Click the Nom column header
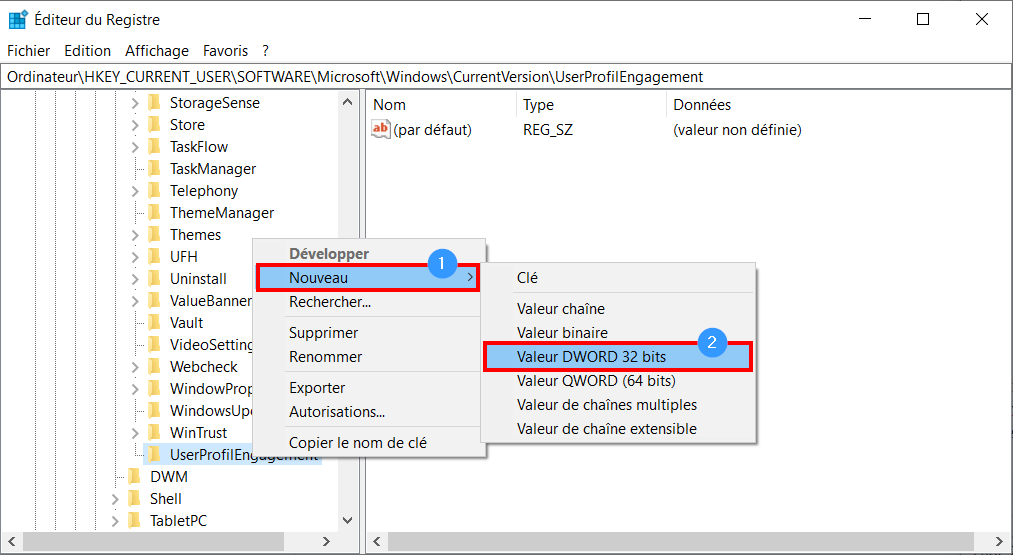This screenshot has height=555, width=1013. point(443,105)
